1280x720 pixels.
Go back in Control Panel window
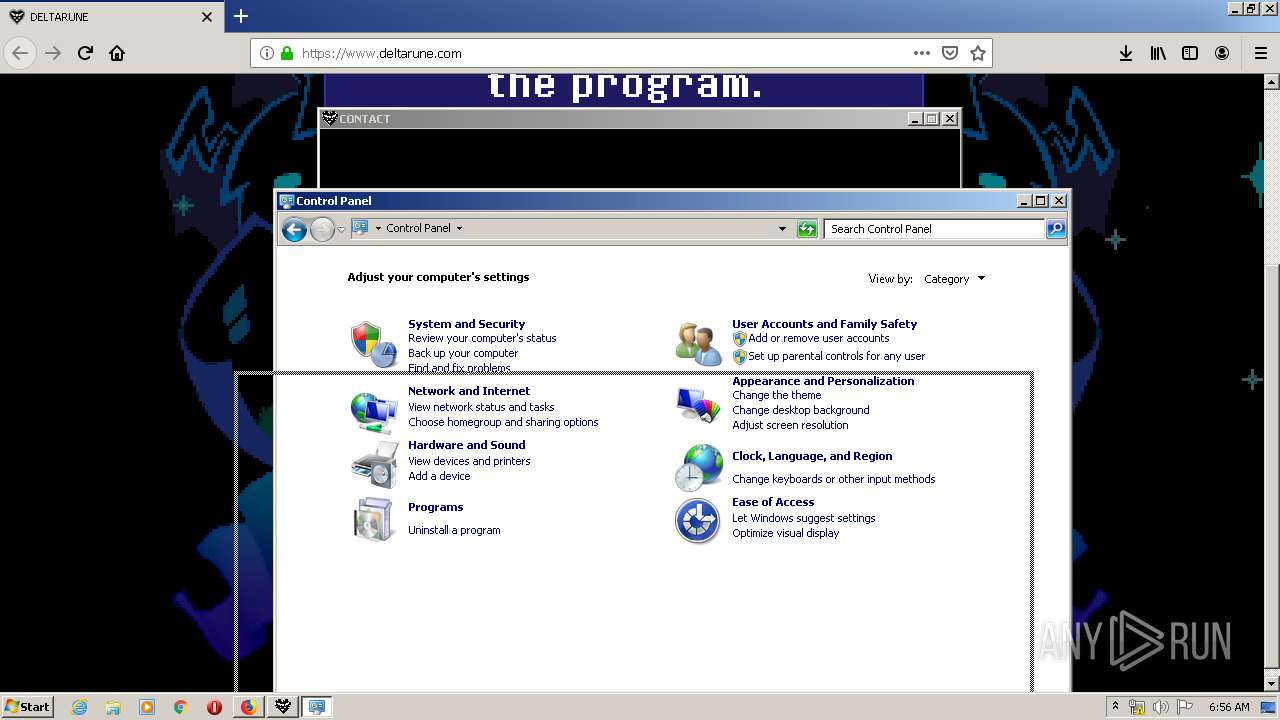(x=294, y=230)
